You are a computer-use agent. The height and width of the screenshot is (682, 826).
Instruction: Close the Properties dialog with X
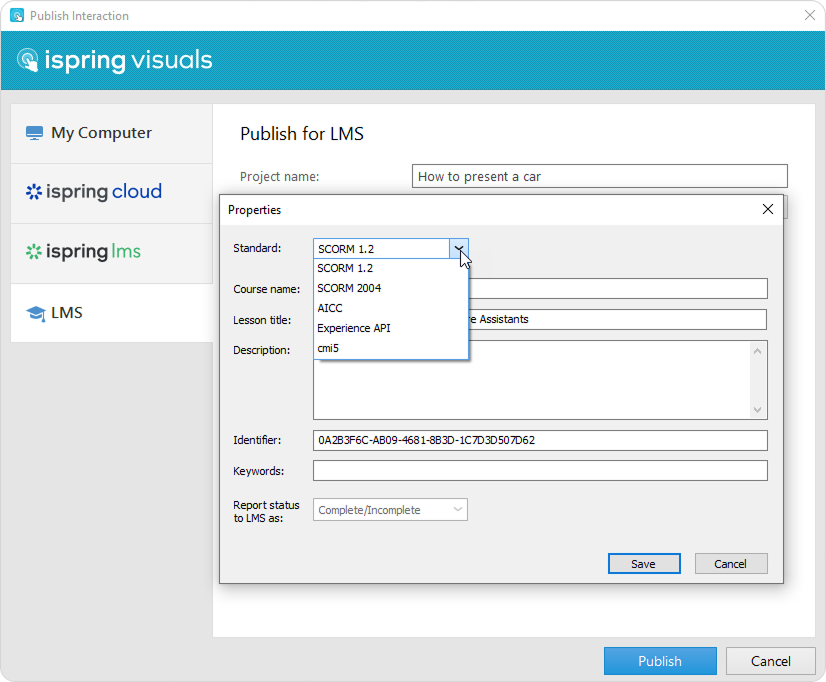tap(767, 210)
